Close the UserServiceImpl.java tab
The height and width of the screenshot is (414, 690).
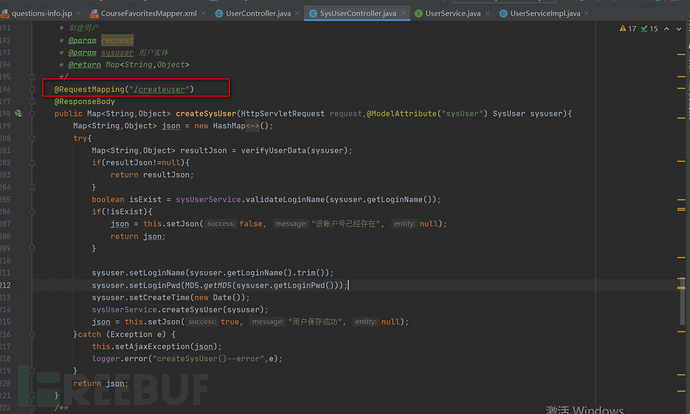pos(587,13)
